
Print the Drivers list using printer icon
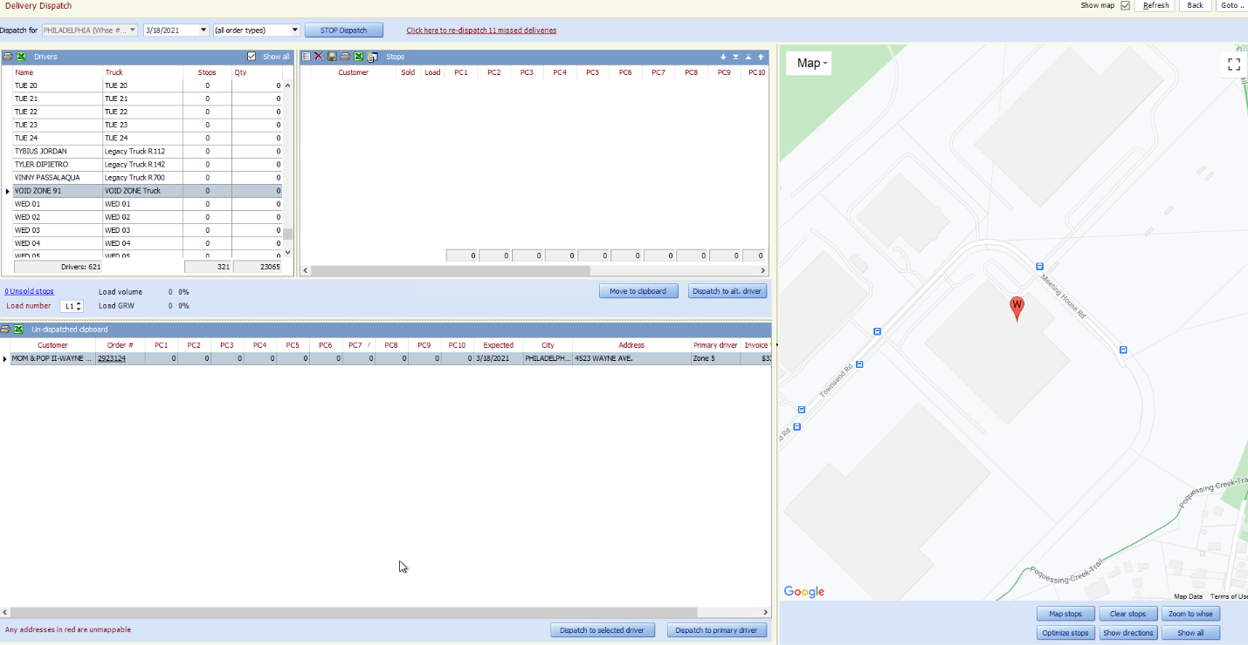click(7, 57)
